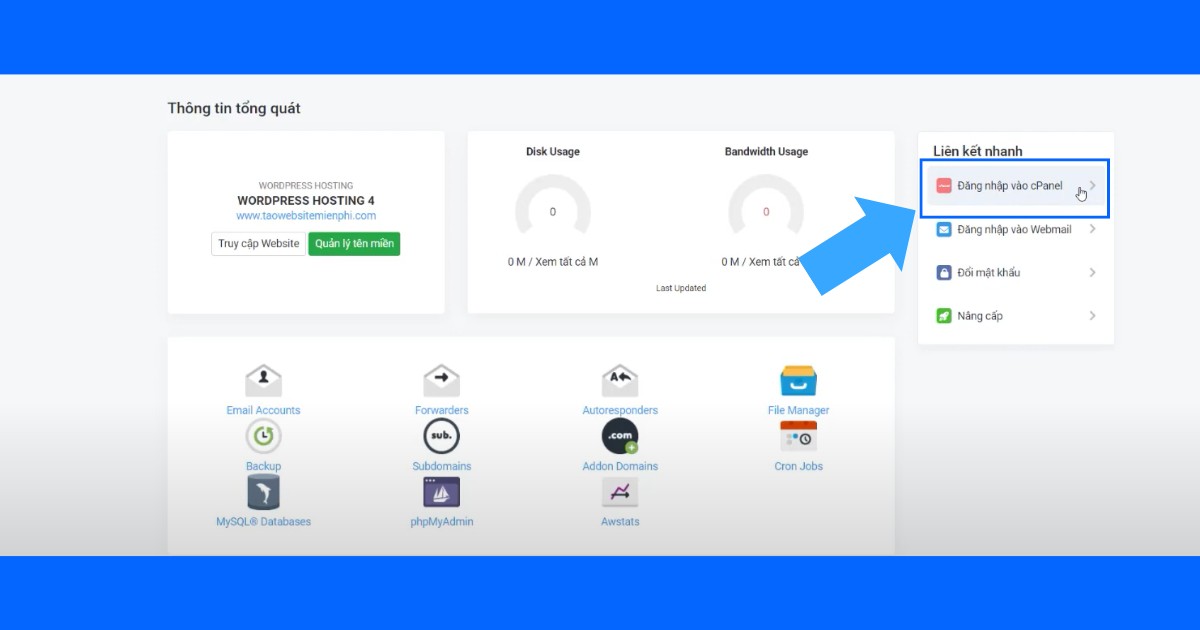Screen dimensions: 1200x630
Task: Select Đổi mật khẩu quick link
Action: point(988,272)
